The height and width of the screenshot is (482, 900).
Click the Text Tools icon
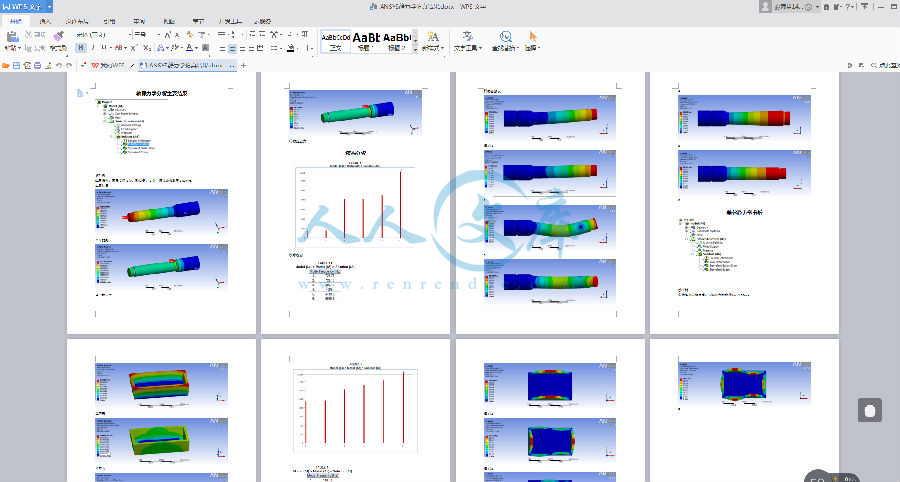click(x=467, y=37)
